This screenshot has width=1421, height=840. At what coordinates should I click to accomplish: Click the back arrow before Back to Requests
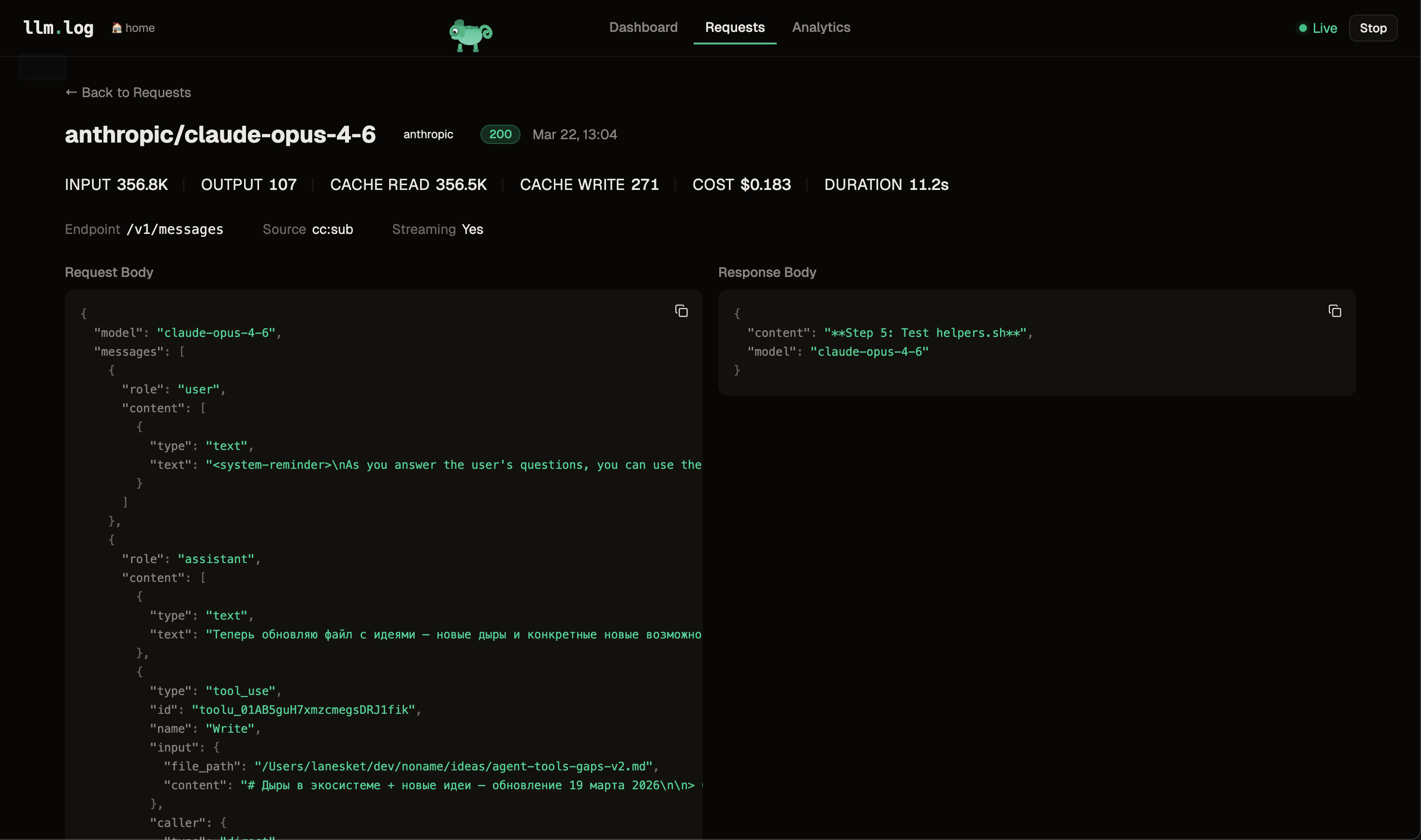(72, 92)
